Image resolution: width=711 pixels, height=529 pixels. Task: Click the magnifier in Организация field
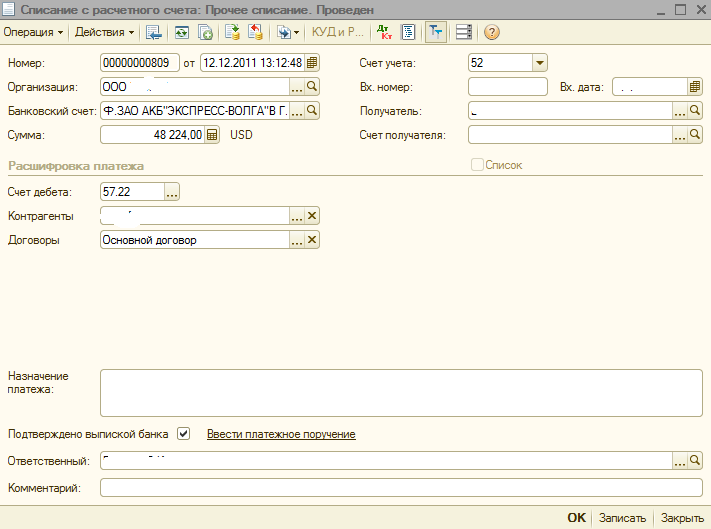point(312,86)
